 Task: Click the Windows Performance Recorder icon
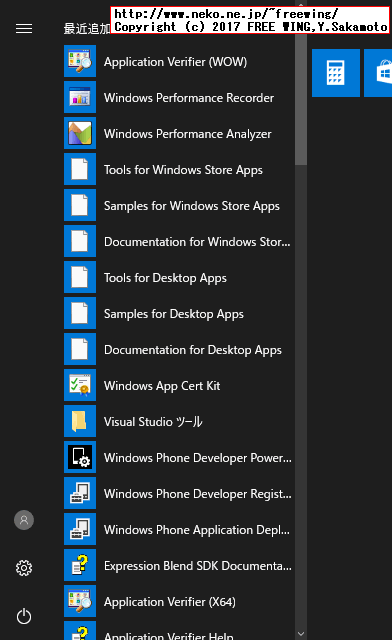[x=80, y=97]
